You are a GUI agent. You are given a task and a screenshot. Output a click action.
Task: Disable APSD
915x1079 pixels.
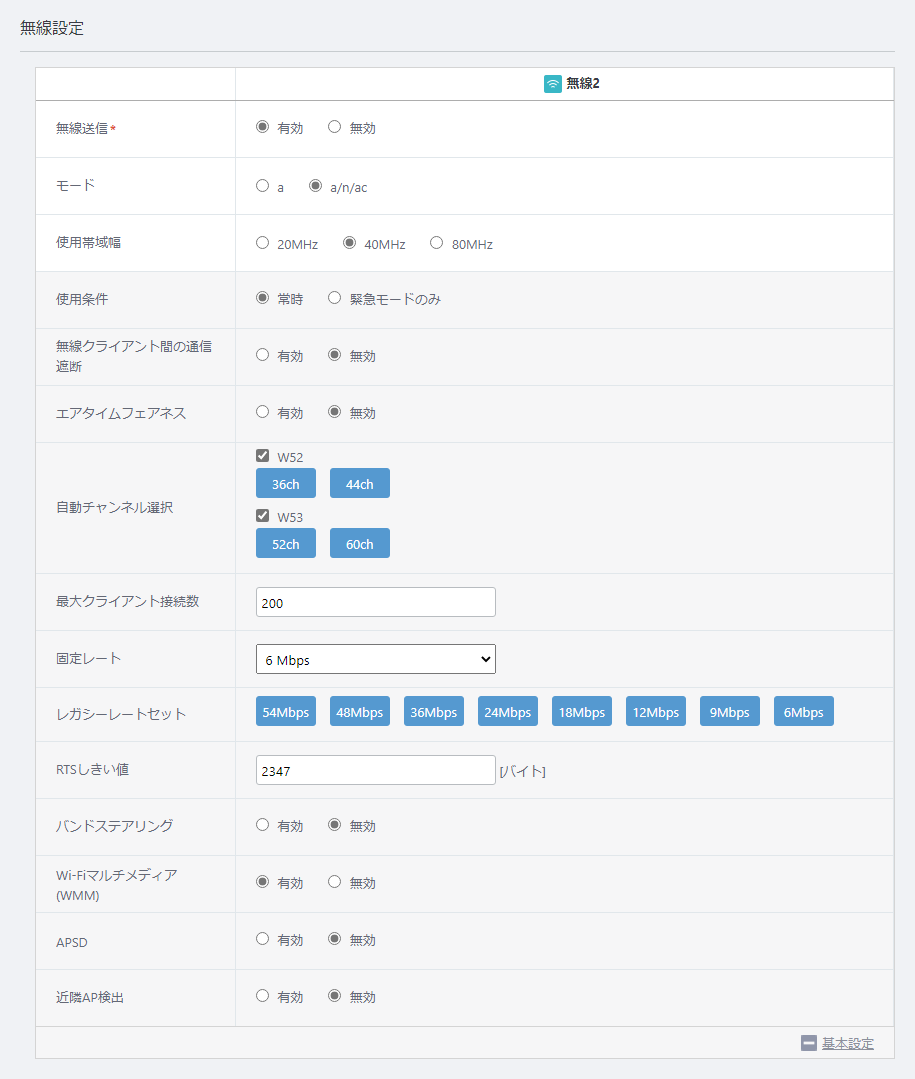tap(334, 939)
